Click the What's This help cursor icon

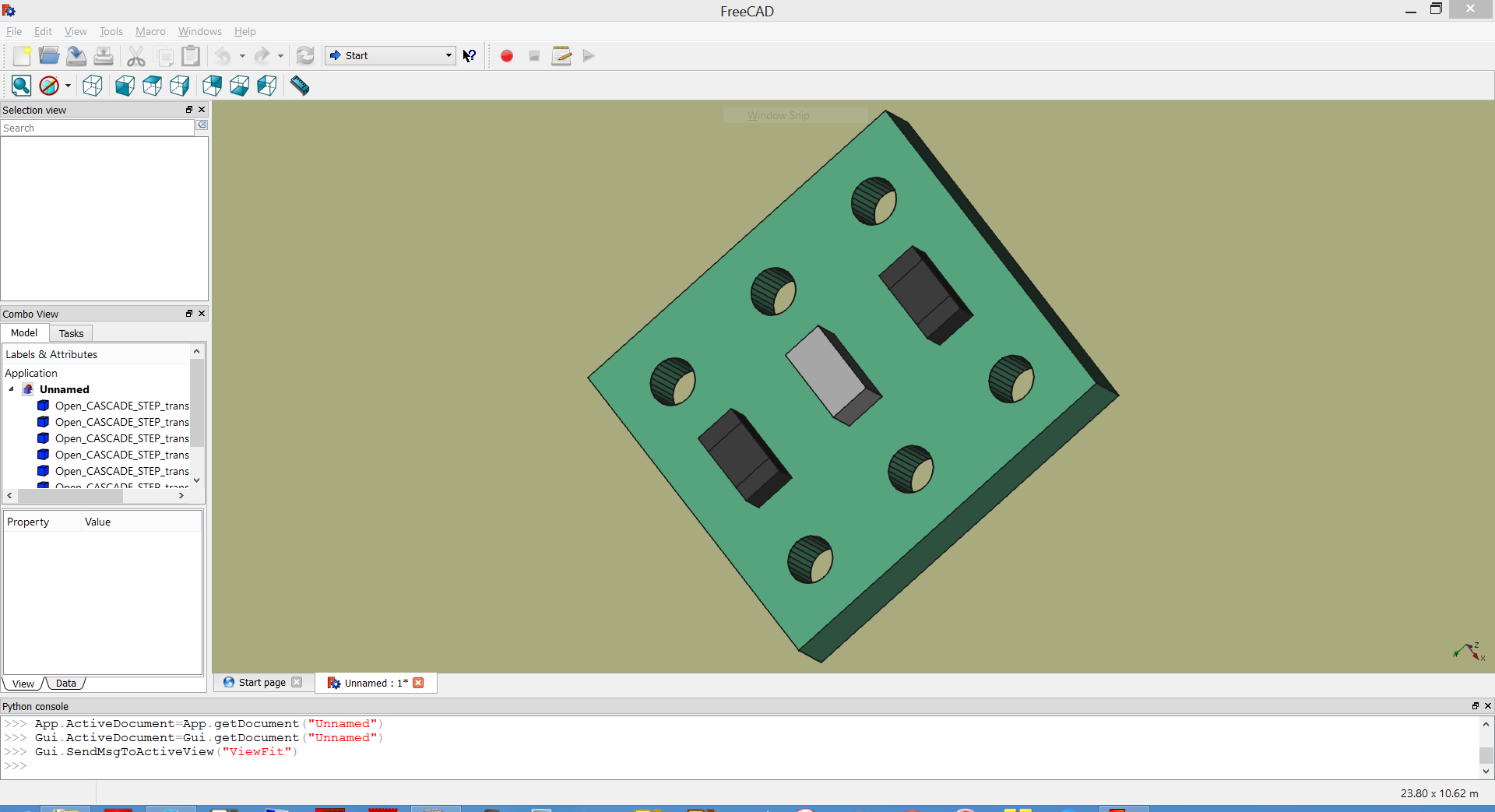click(x=470, y=56)
